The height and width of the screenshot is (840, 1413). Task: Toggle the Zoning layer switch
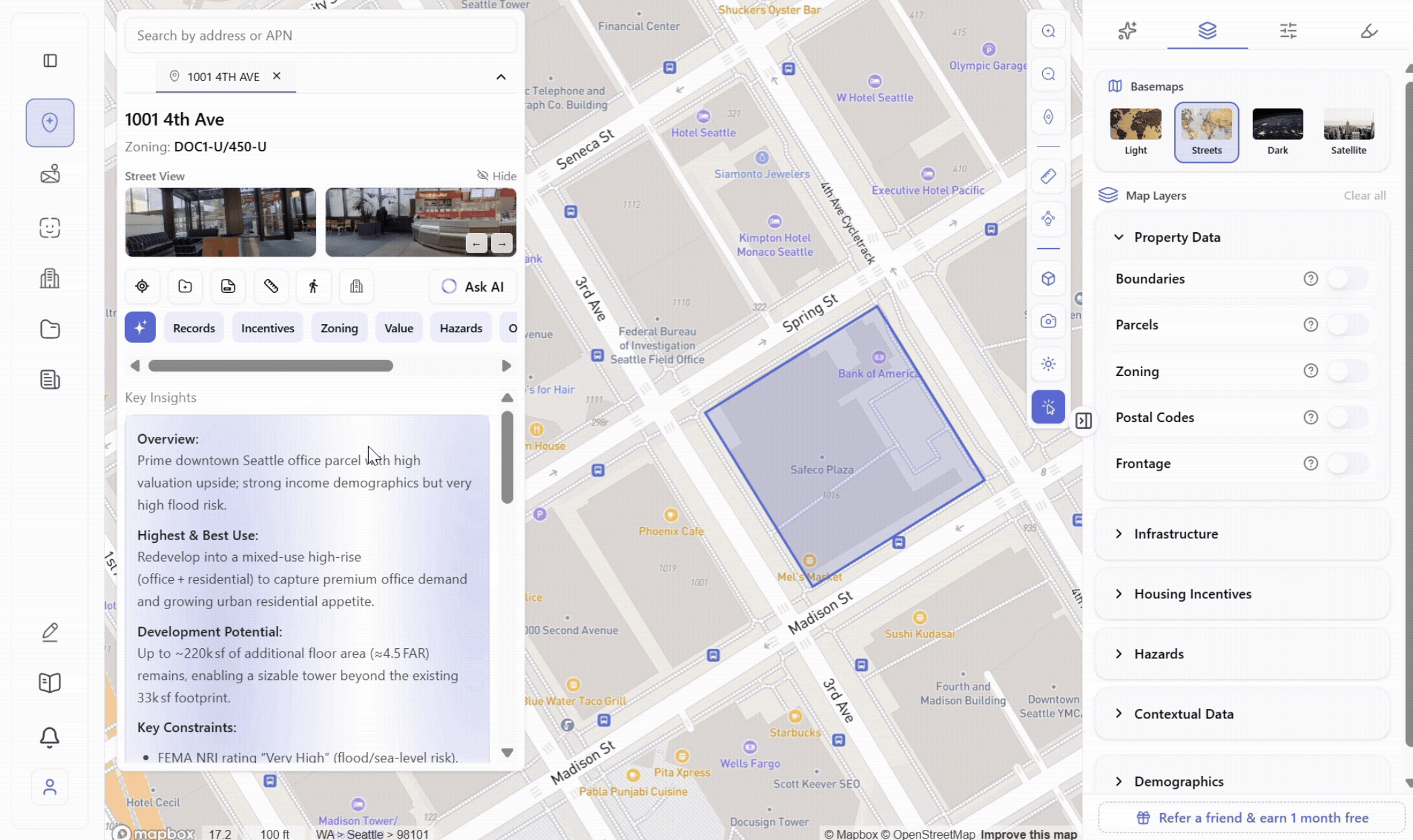pyautogui.click(x=1347, y=371)
